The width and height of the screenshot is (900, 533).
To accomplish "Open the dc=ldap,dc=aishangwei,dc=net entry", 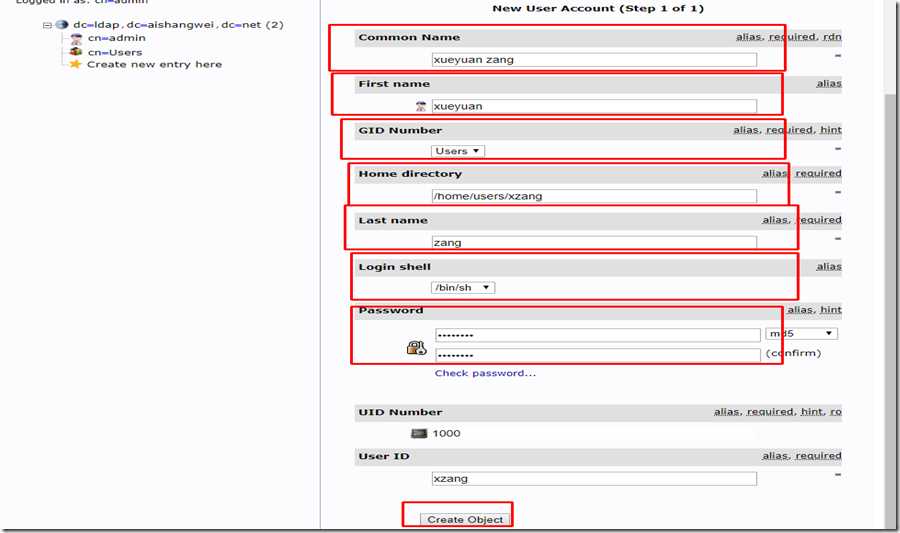I will [178, 25].
